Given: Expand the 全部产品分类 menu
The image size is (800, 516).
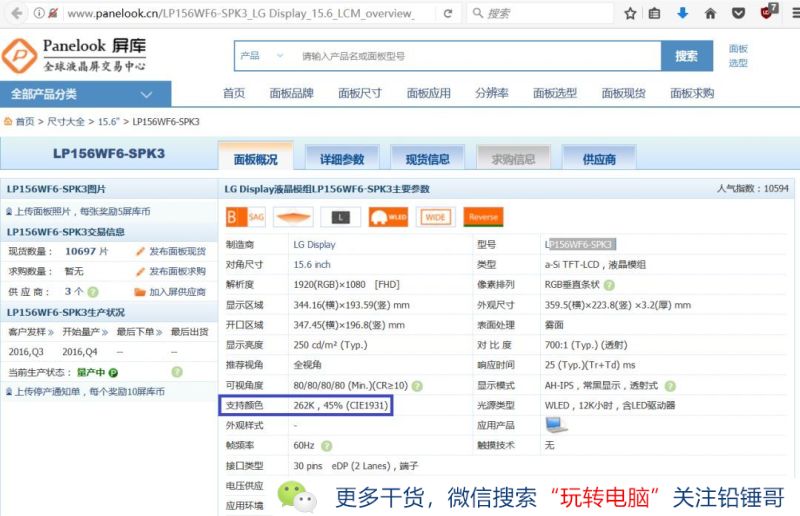Looking at the screenshot, I should point(85,94).
